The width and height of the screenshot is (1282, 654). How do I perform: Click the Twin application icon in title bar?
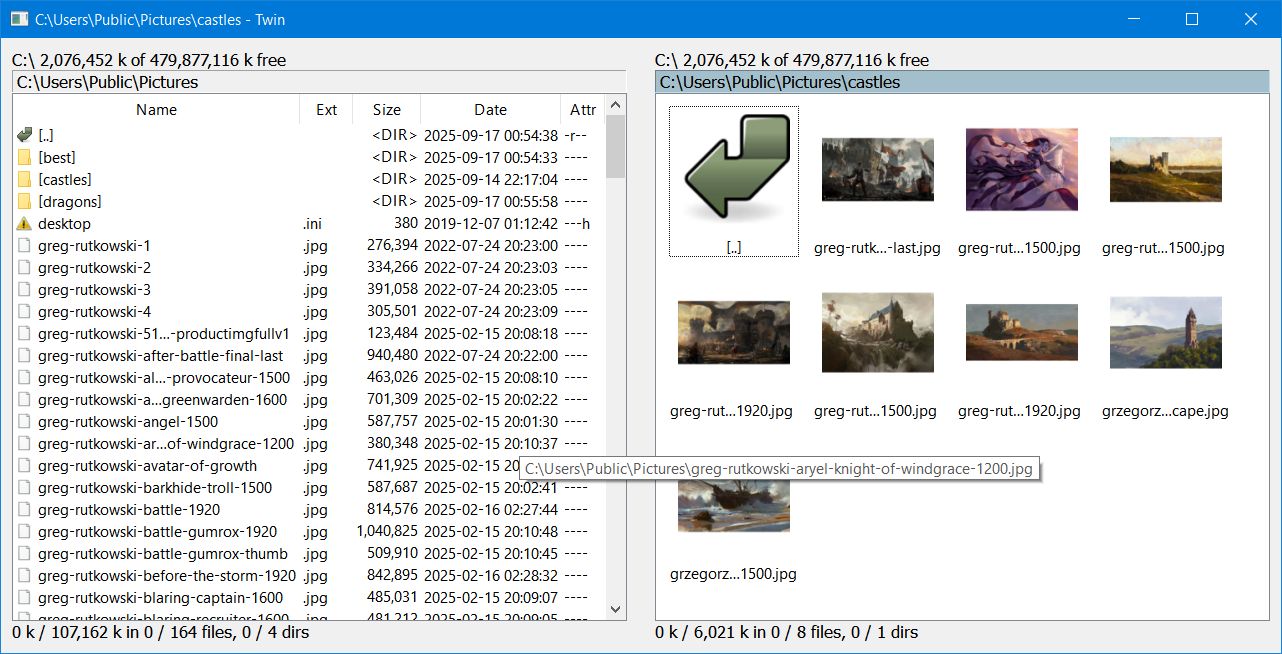19,19
